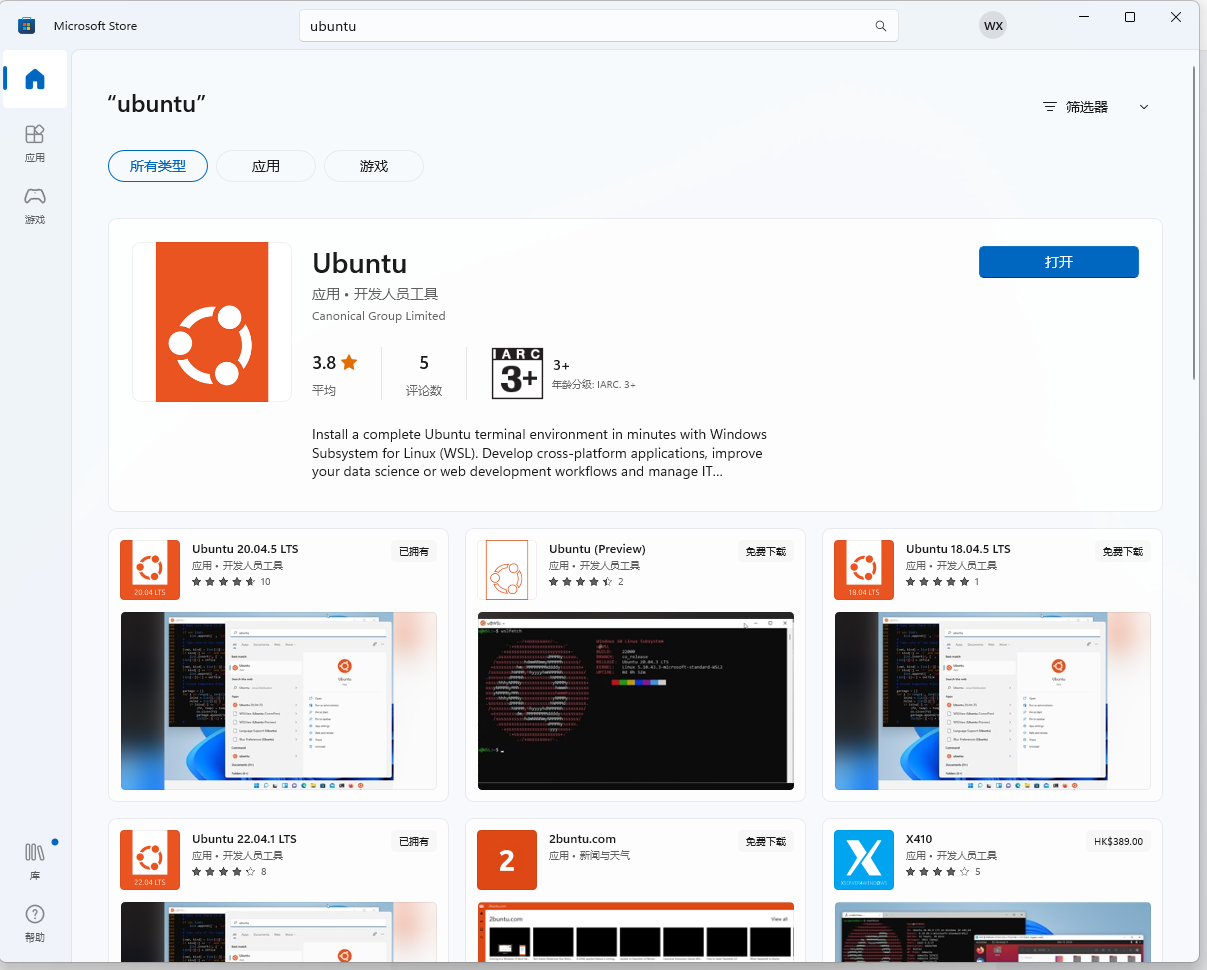
Task: Click the Ubuntu 22.04.1 LTS title text
Action: 244,839
